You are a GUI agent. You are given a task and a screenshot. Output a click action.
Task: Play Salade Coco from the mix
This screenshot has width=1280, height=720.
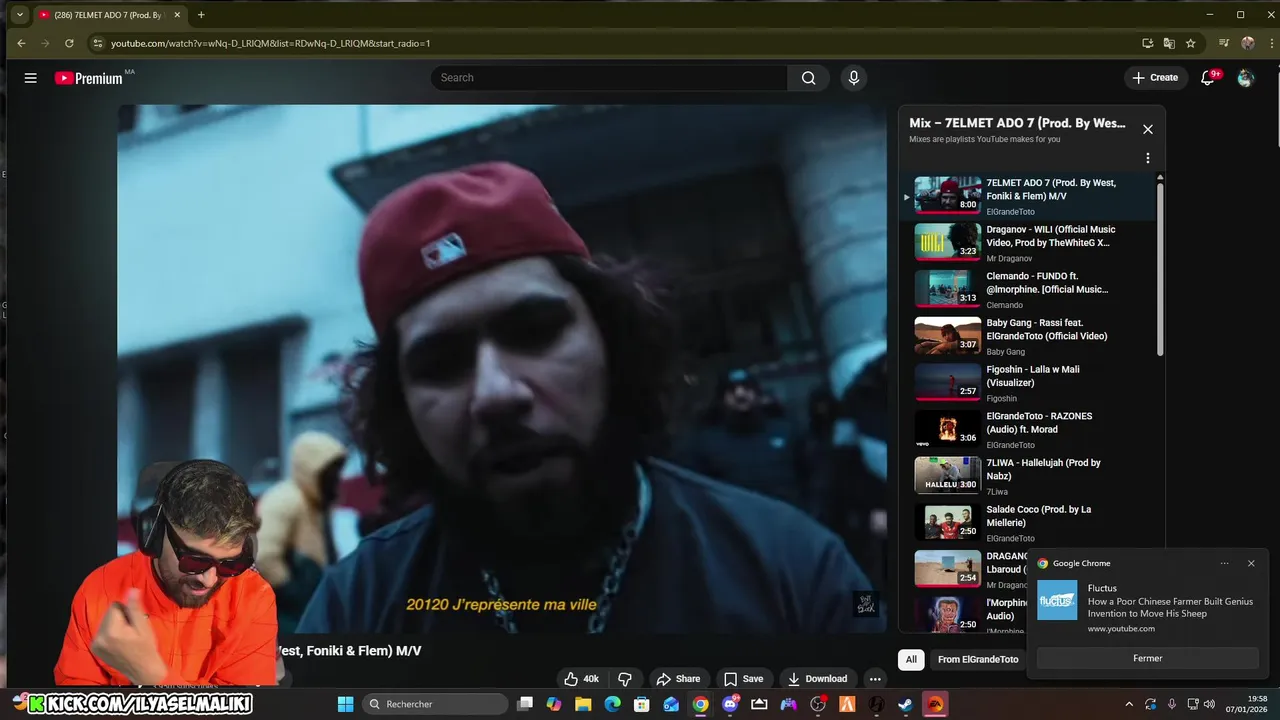click(x=1030, y=523)
